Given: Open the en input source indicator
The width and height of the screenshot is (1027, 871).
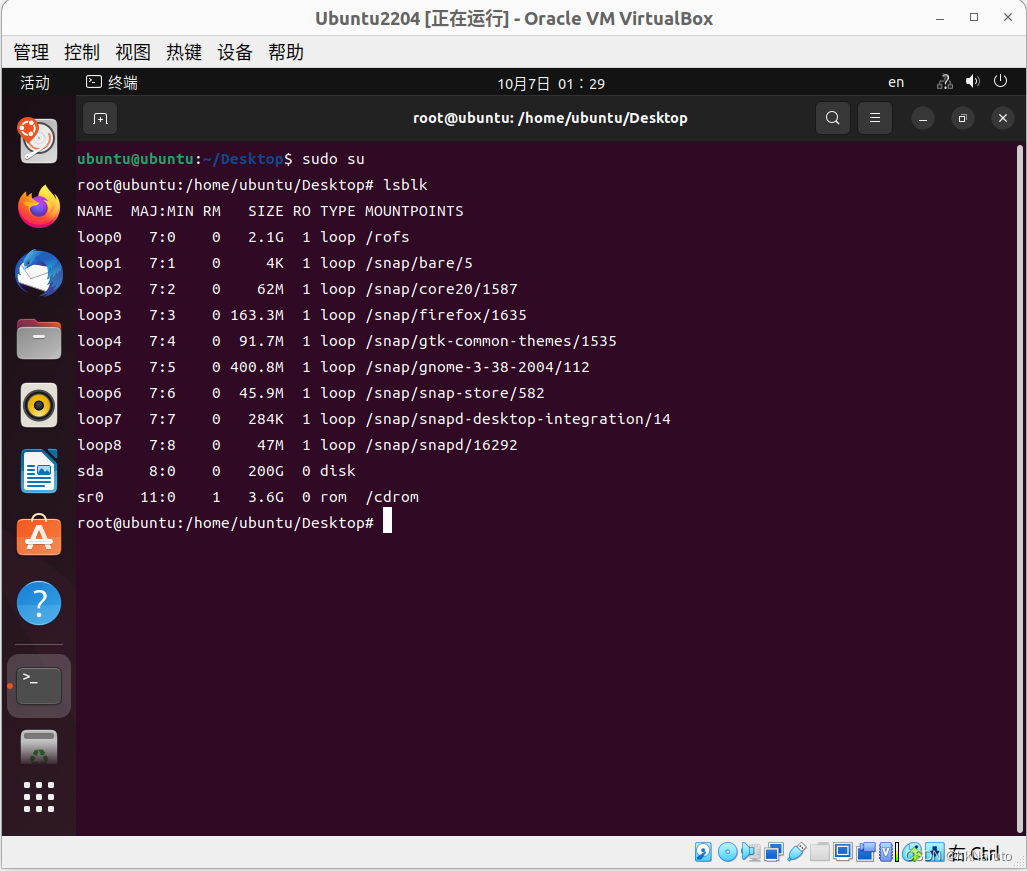Looking at the screenshot, I should pos(896,83).
